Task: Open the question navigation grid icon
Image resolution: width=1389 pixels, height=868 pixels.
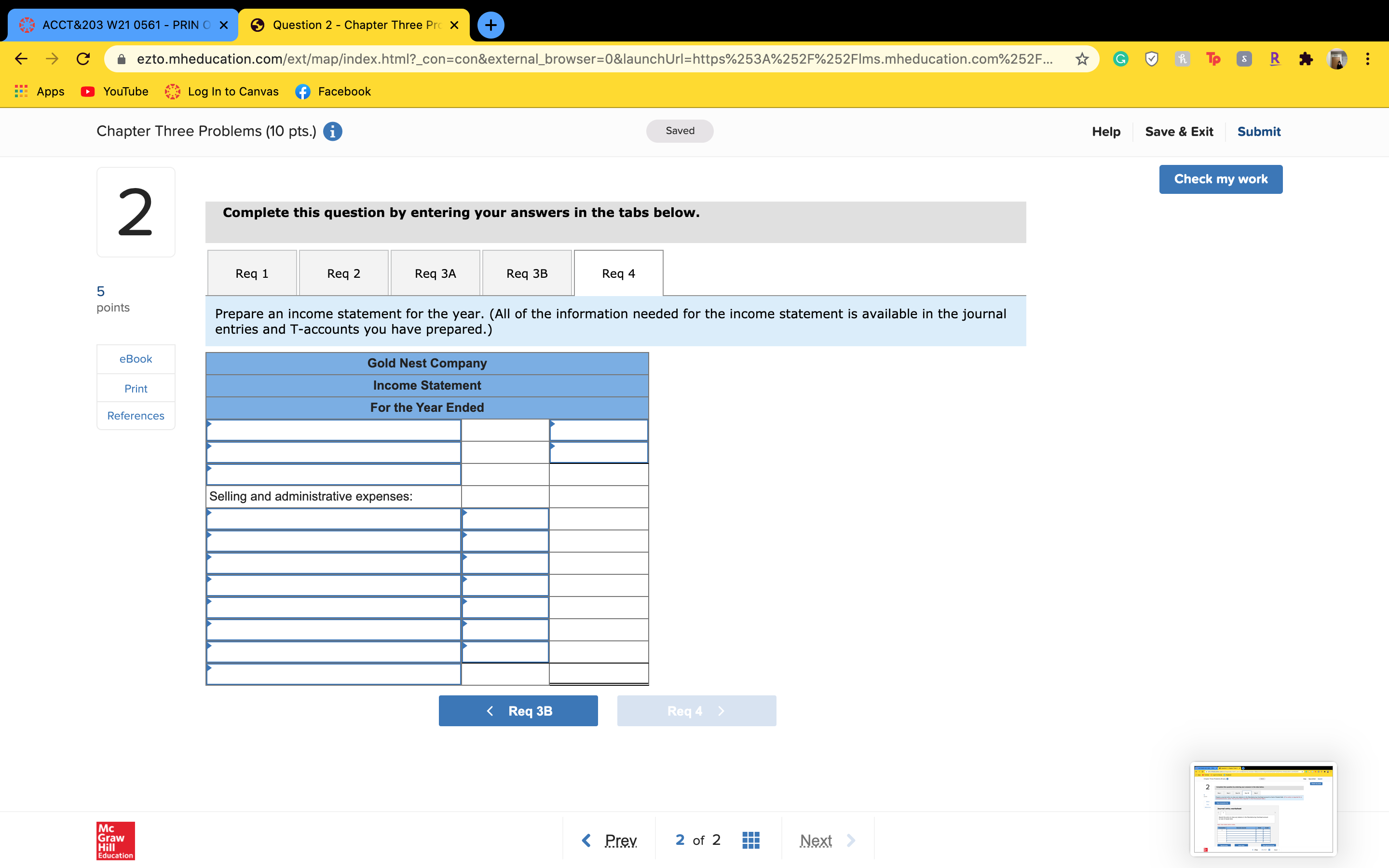Action: pos(750,839)
